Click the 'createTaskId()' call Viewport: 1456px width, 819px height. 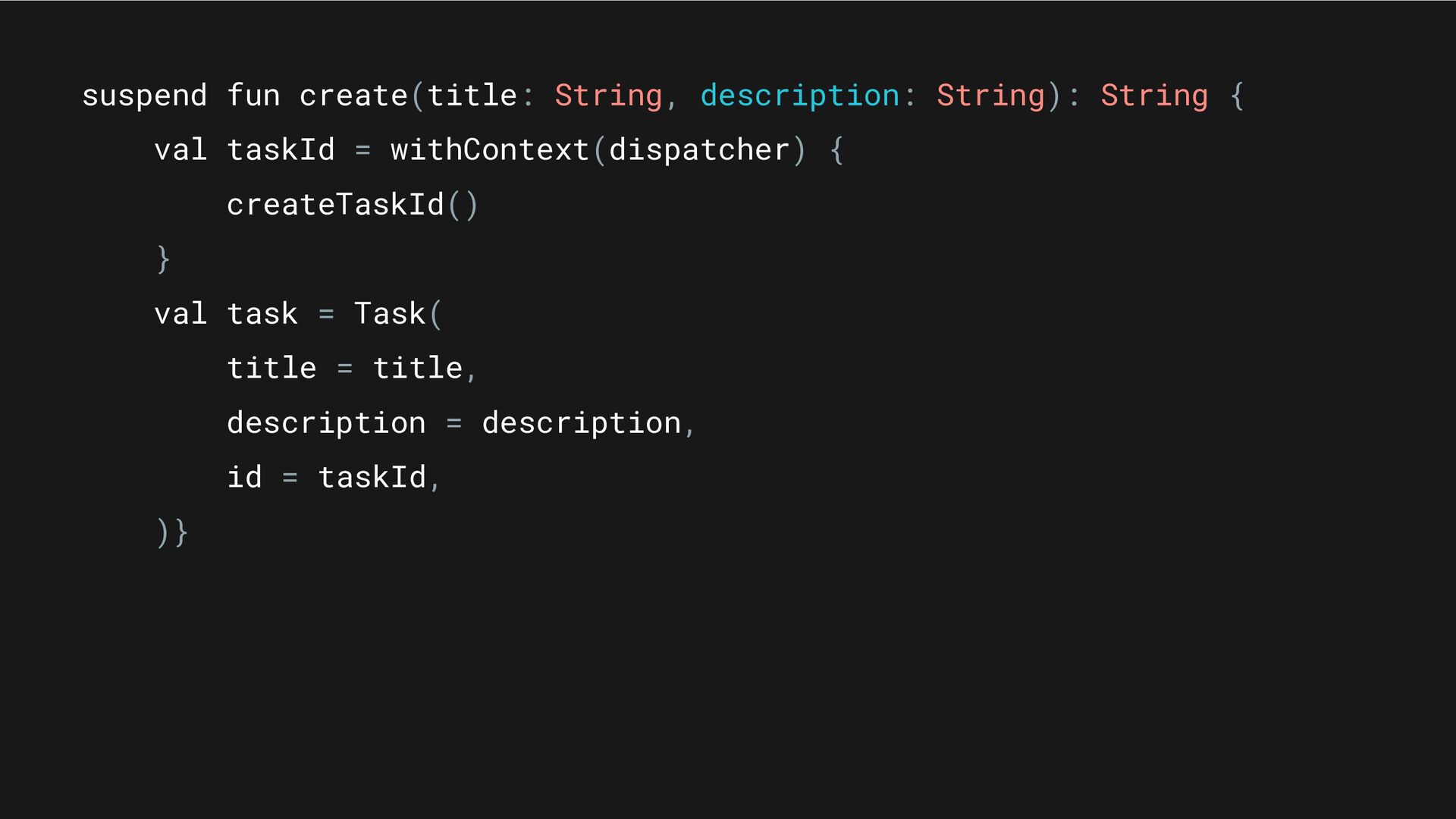[x=353, y=205]
